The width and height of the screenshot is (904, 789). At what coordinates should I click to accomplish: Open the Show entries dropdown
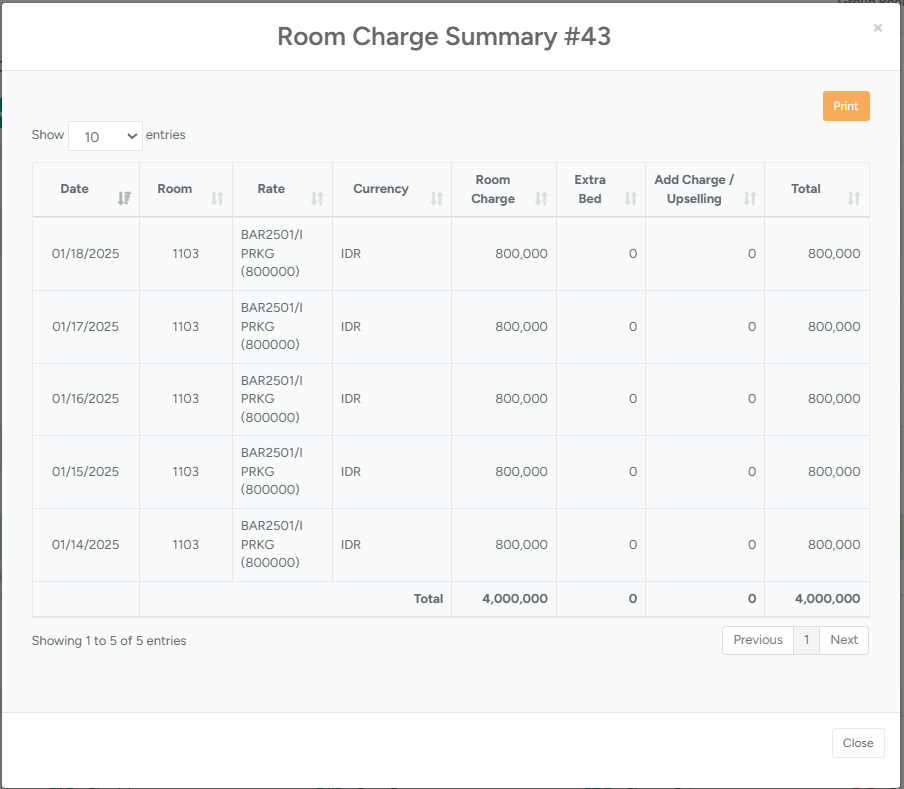point(105,136)
